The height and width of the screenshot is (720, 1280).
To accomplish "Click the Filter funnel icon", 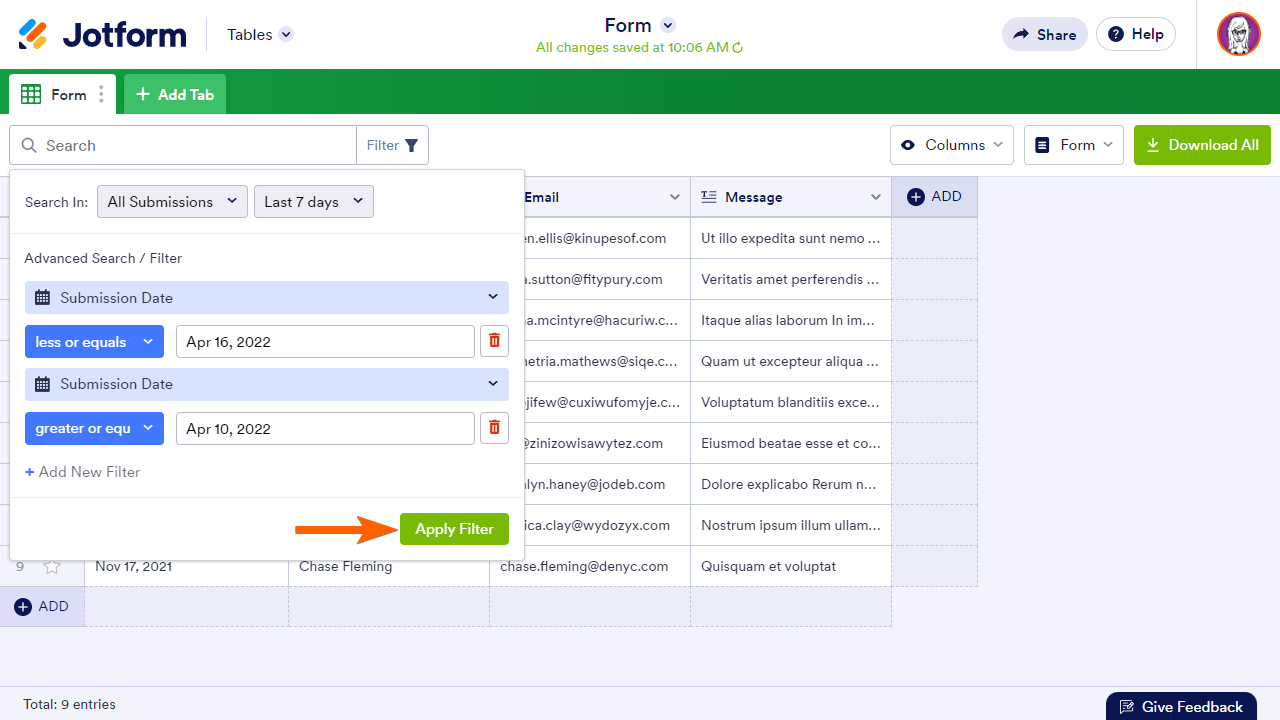I will tap(411, 145).
